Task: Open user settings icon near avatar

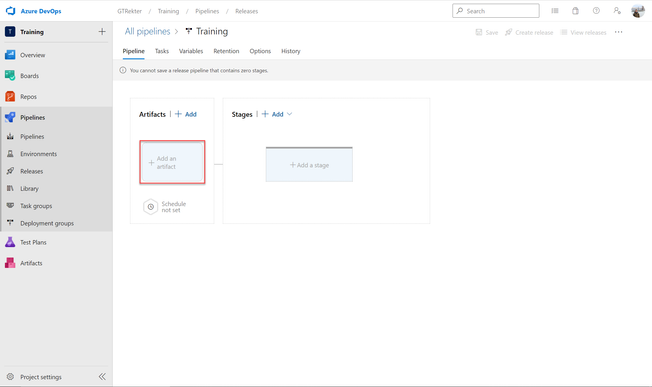Action: (x=617, y=11)
